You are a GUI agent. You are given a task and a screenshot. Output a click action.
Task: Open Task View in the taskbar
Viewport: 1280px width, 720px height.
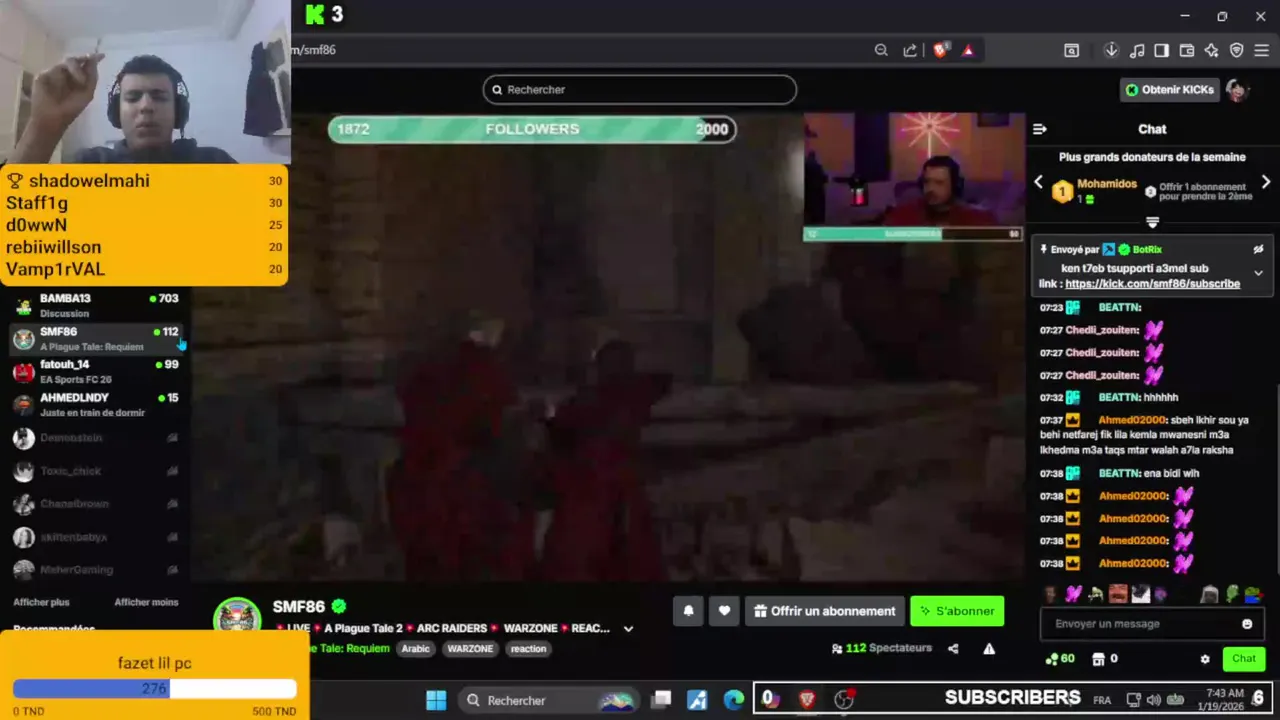pyautogui.click(x=661, y=700)
